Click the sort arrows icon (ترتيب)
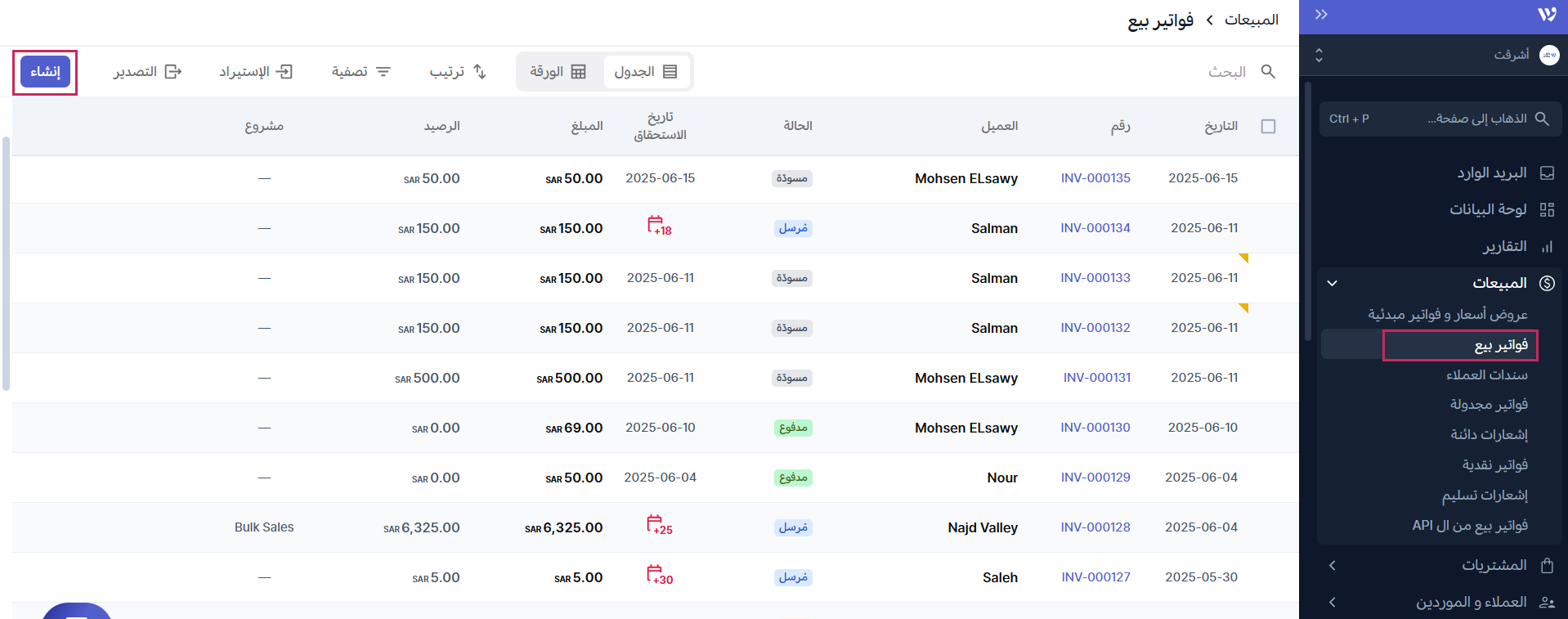The height and width of the screenshot is (619, 1568). point(480,72)
